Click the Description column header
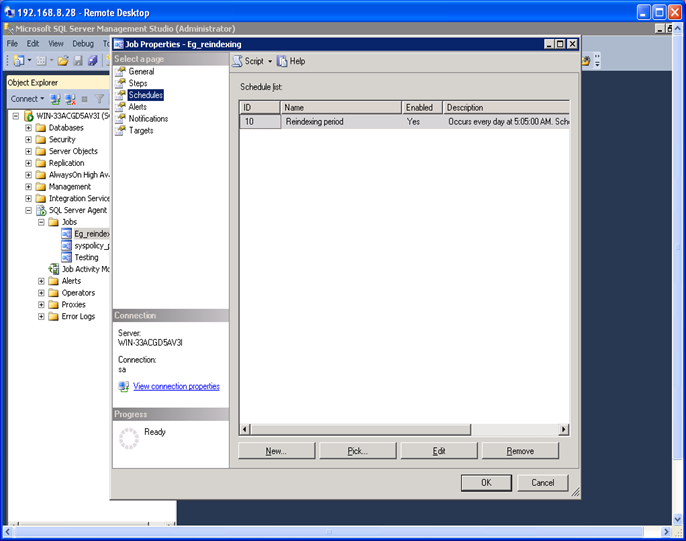This screenshot has width=686, height=541. pyautogui.click(x=506, y=108)
